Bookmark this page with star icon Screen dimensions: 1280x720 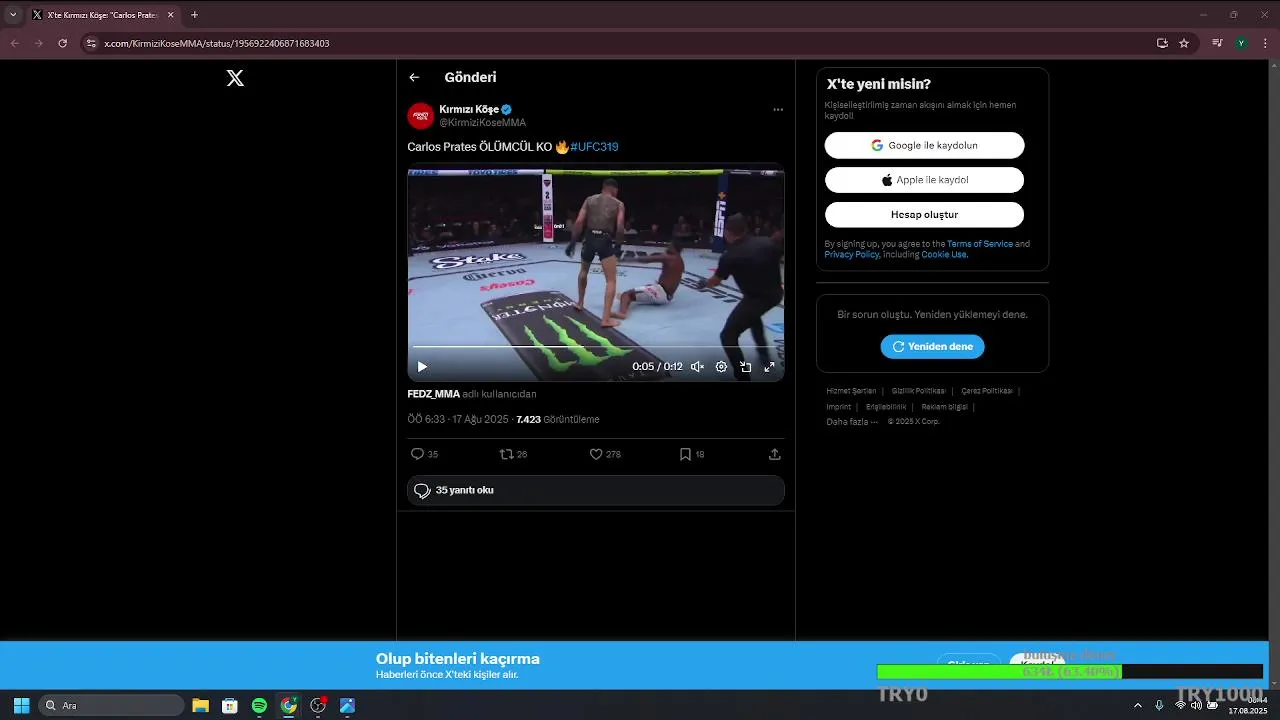pyautogui.click(x=1184, y=43)
